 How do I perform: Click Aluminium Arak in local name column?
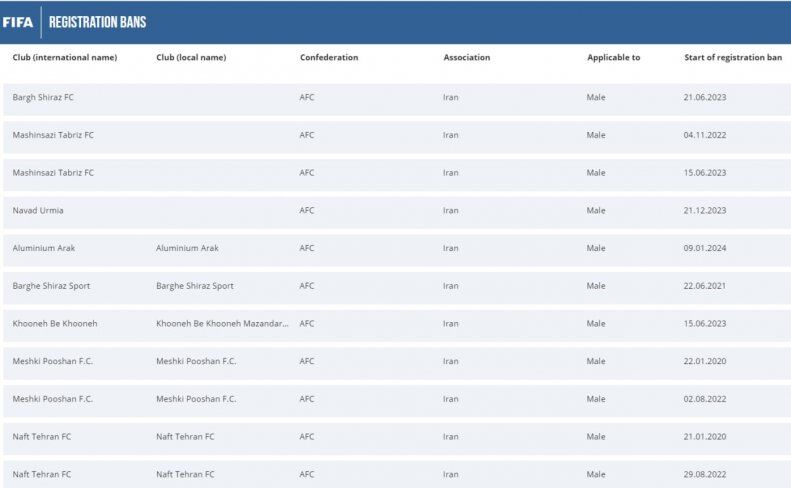[187, 248]
